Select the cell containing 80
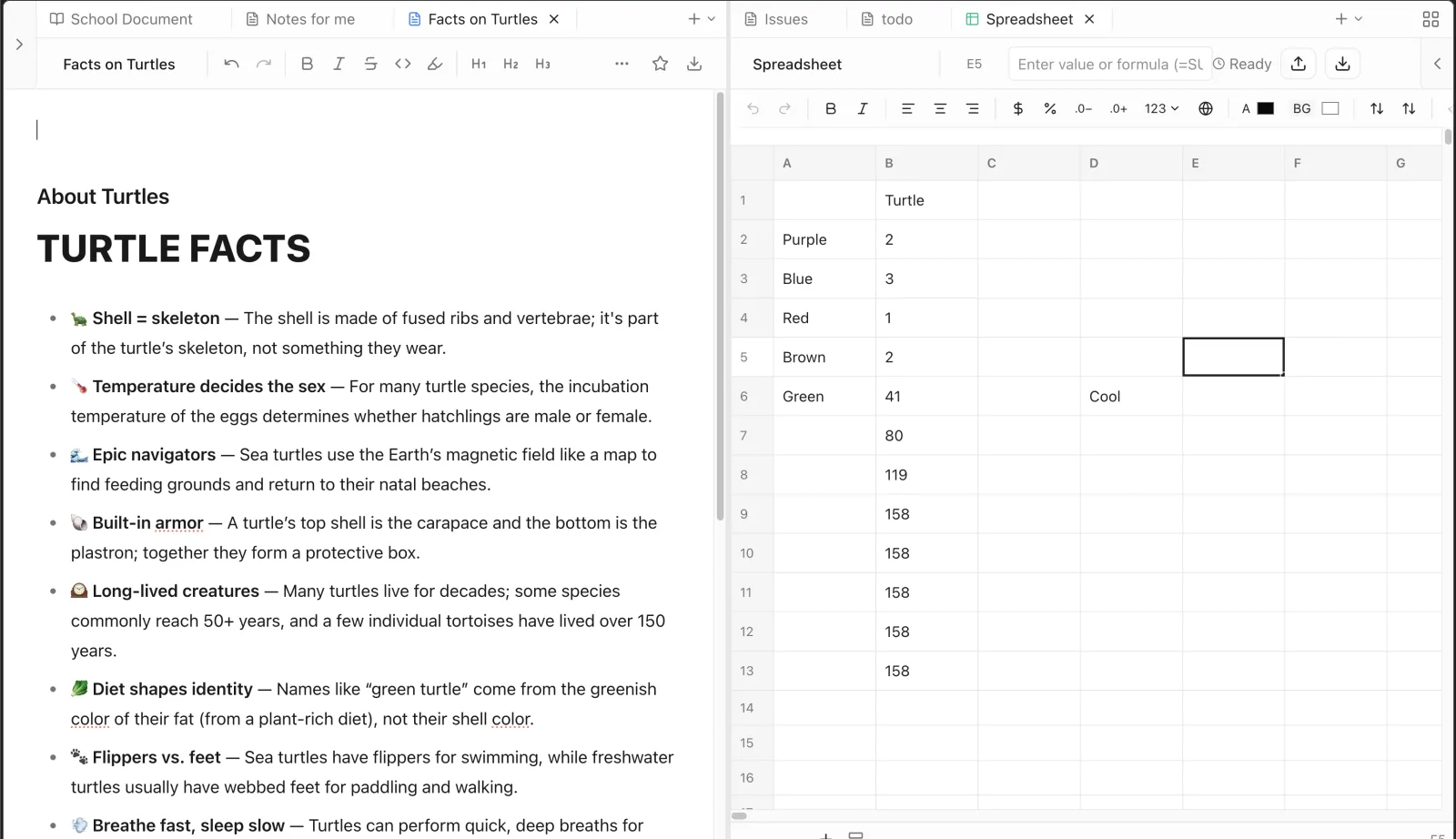1456x839 pixels. click(x=926, y=436)
